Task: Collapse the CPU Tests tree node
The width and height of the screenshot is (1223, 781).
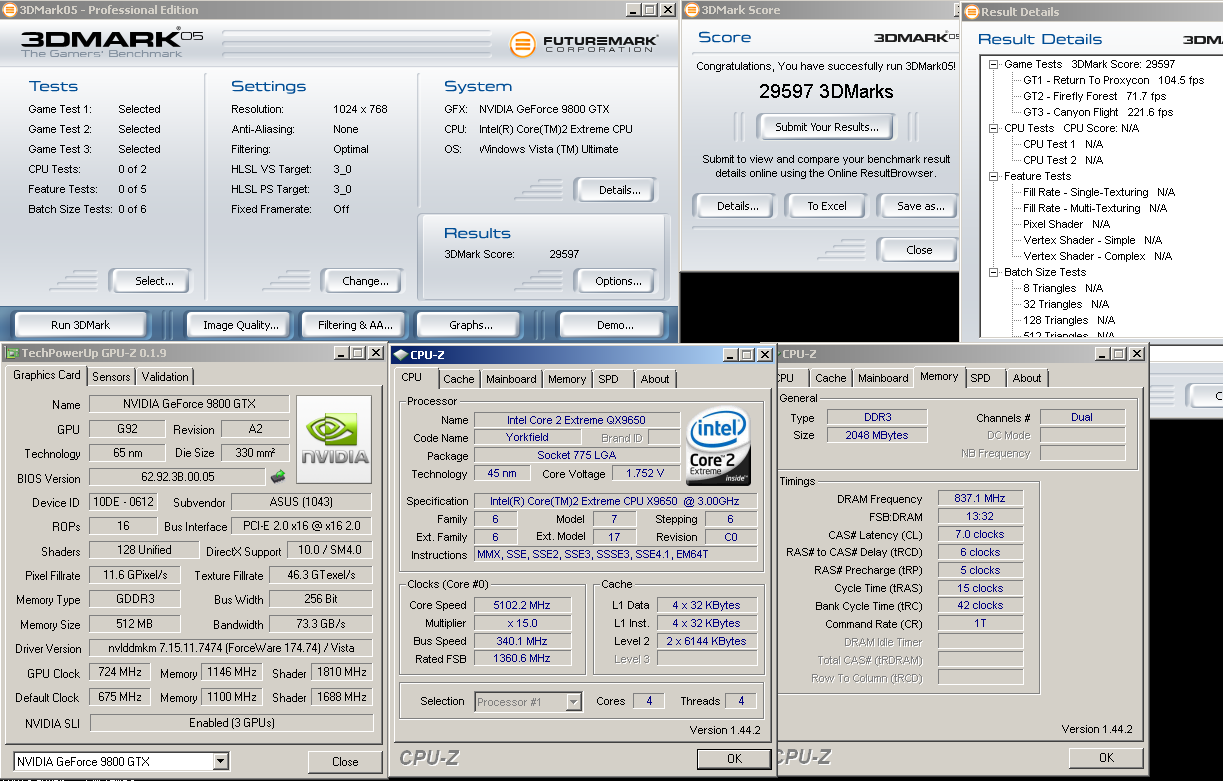Action: click(994, 128)
